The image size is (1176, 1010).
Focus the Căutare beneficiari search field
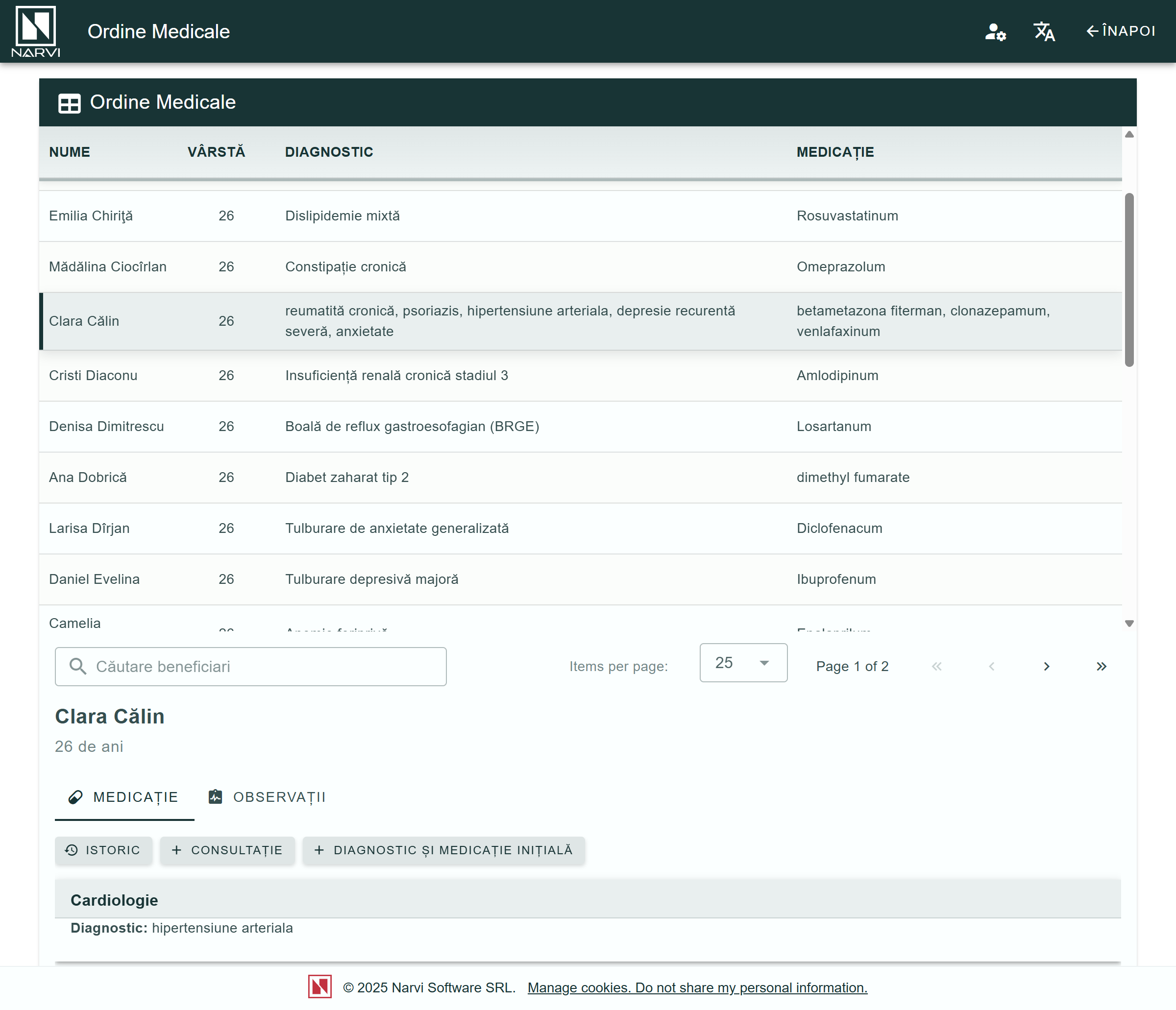267,666
